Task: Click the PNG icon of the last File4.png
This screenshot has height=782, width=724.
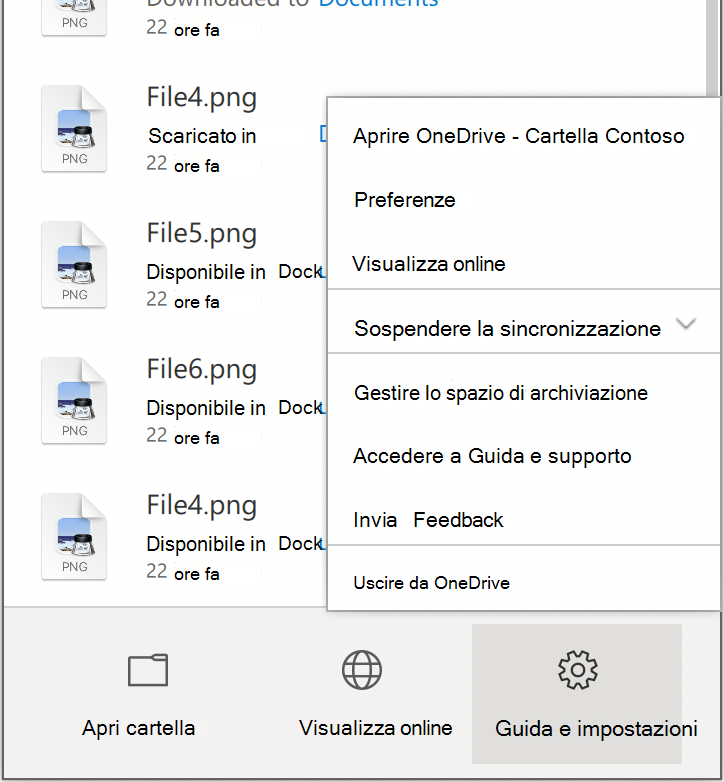Action: [74, 537]
